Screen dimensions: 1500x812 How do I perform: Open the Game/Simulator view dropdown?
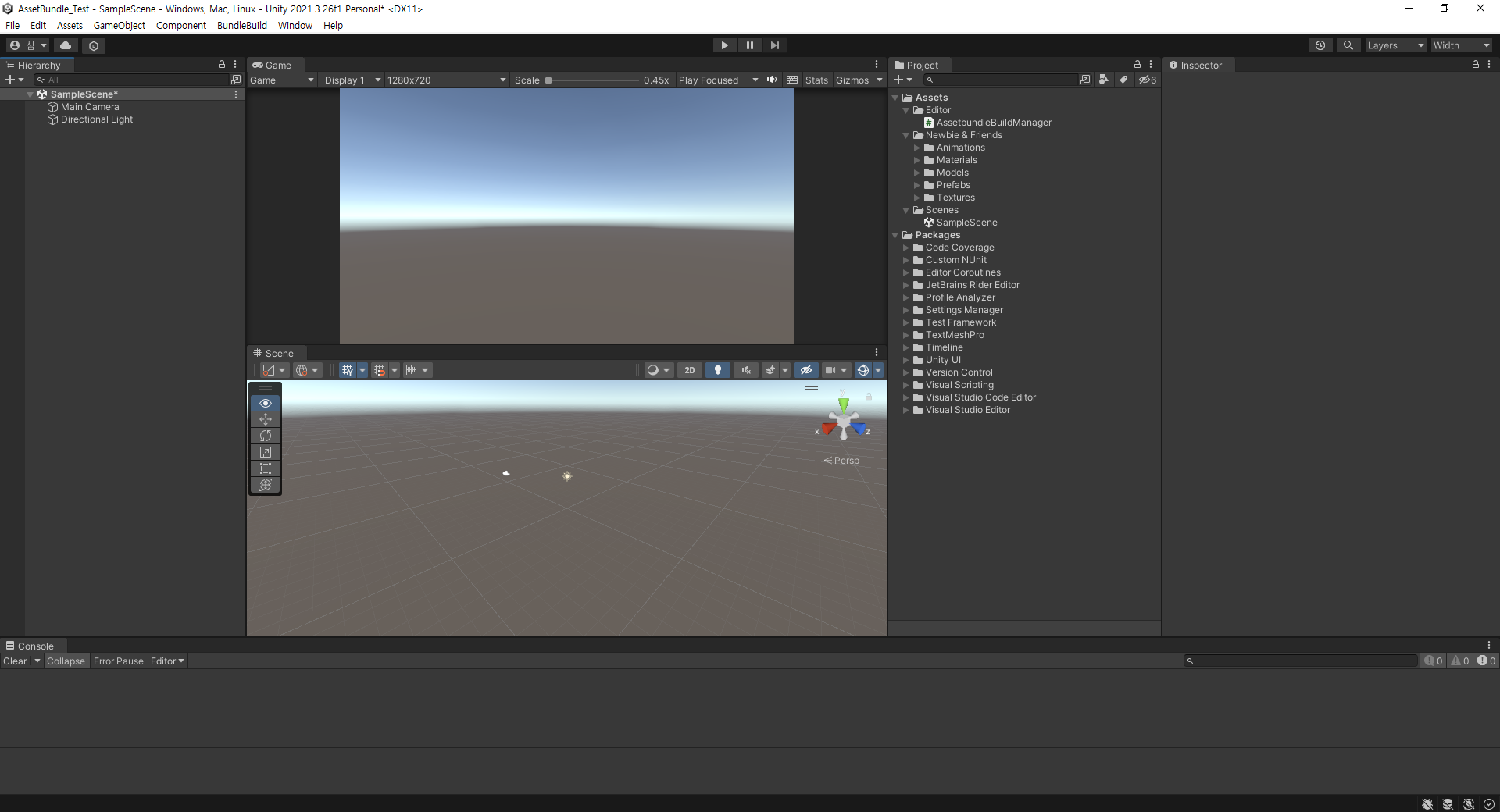pos(282,80)
